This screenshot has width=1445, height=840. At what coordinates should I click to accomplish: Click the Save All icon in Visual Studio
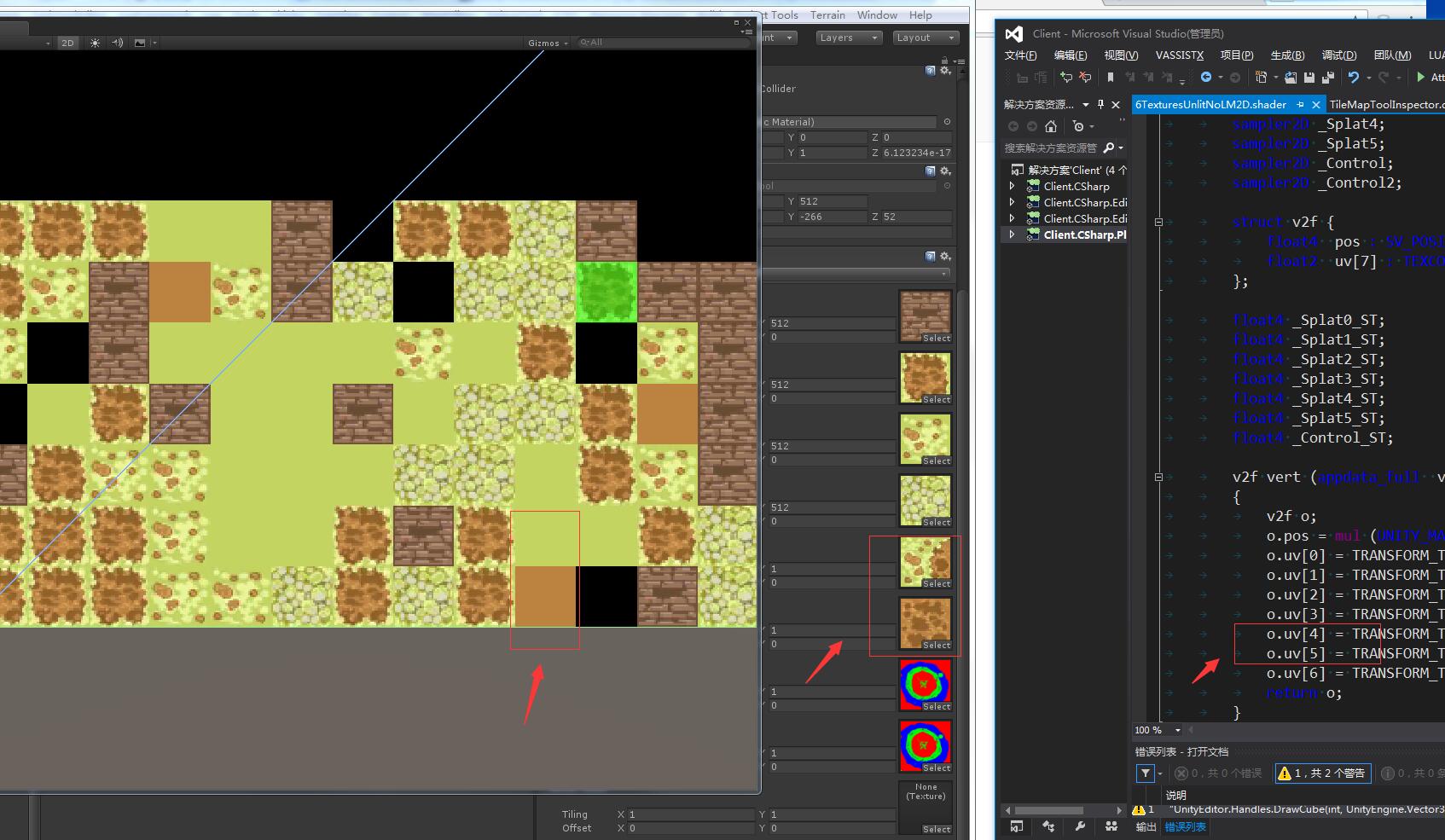pyautogui.click(x=1328, y=78)
